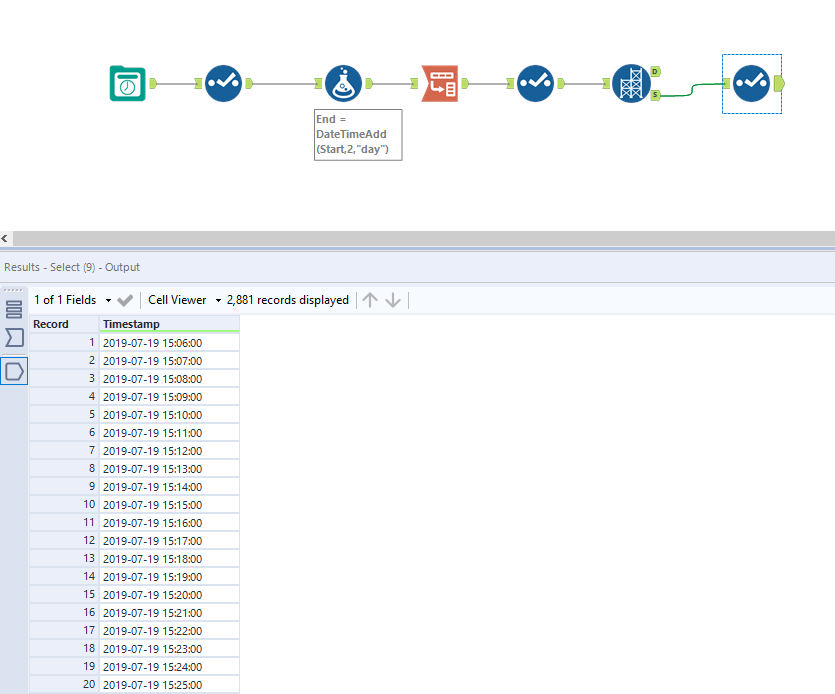
Task: Select cell '2019-07-19 15:25:00'
Action: (169, 685)
